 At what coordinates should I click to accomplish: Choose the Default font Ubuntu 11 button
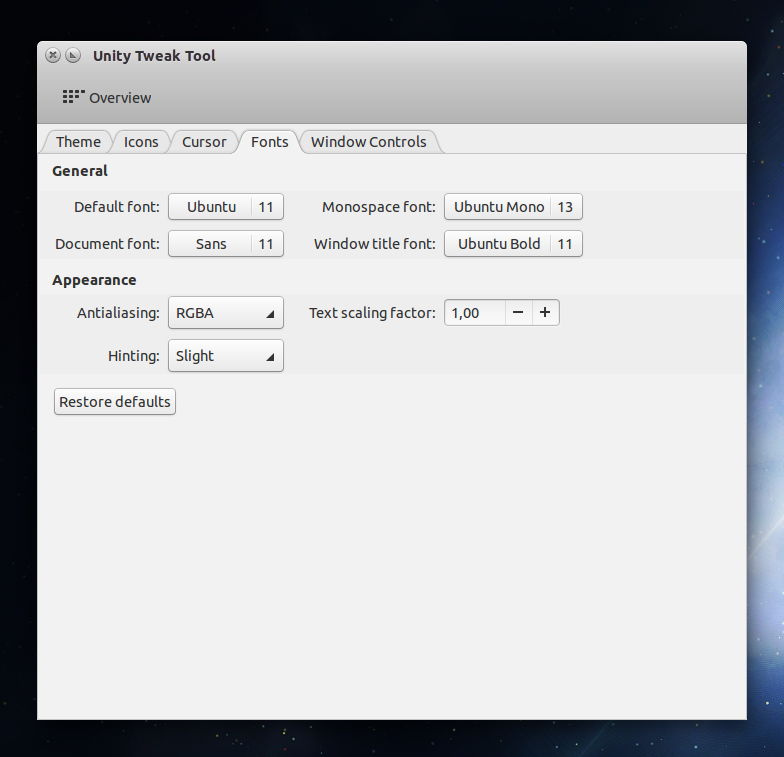pyautogui.click(x=226, y=206)
